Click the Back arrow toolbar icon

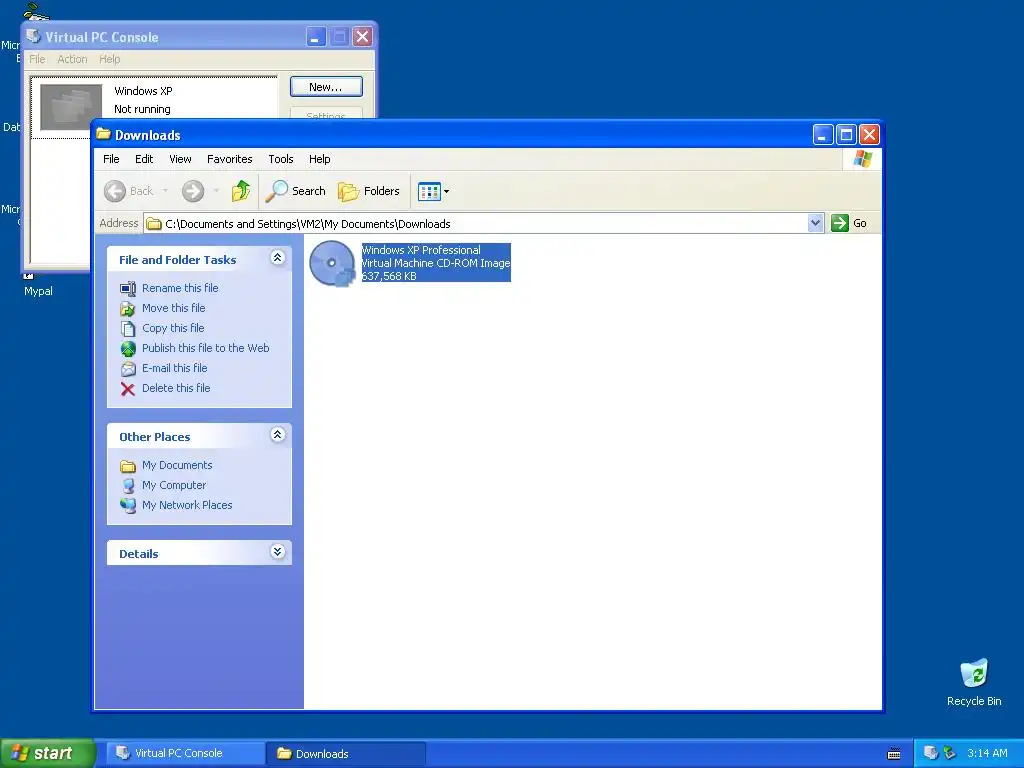point(115,191)
